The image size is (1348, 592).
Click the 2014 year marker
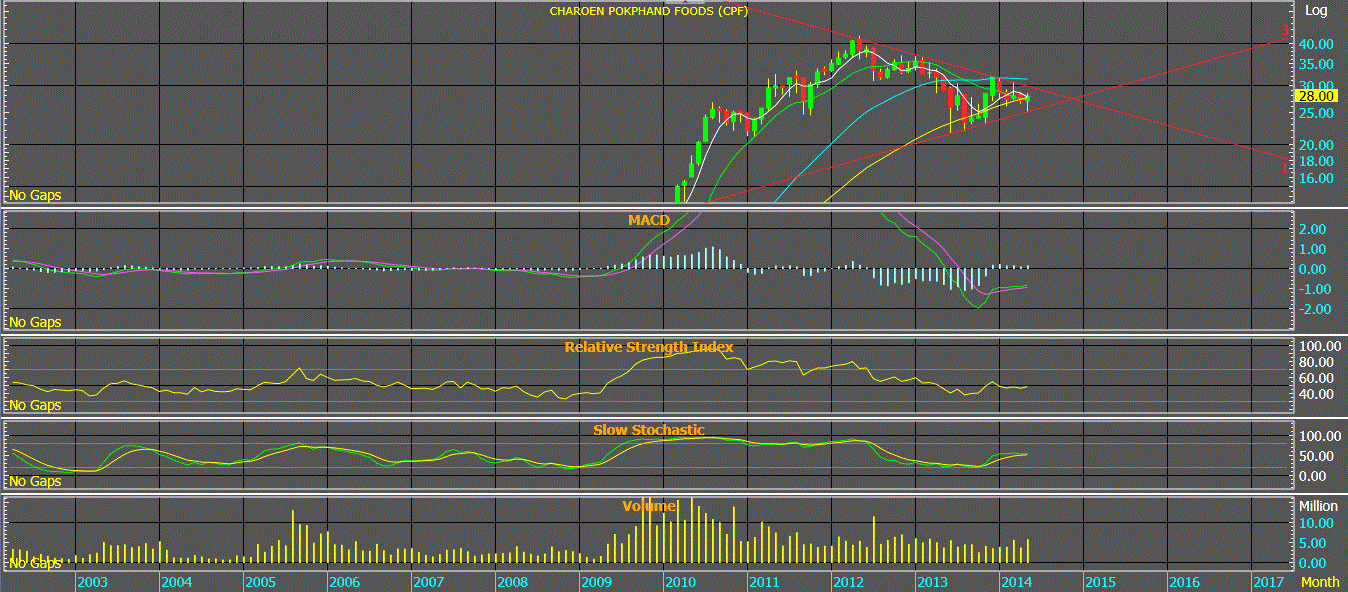point(1016,582)
